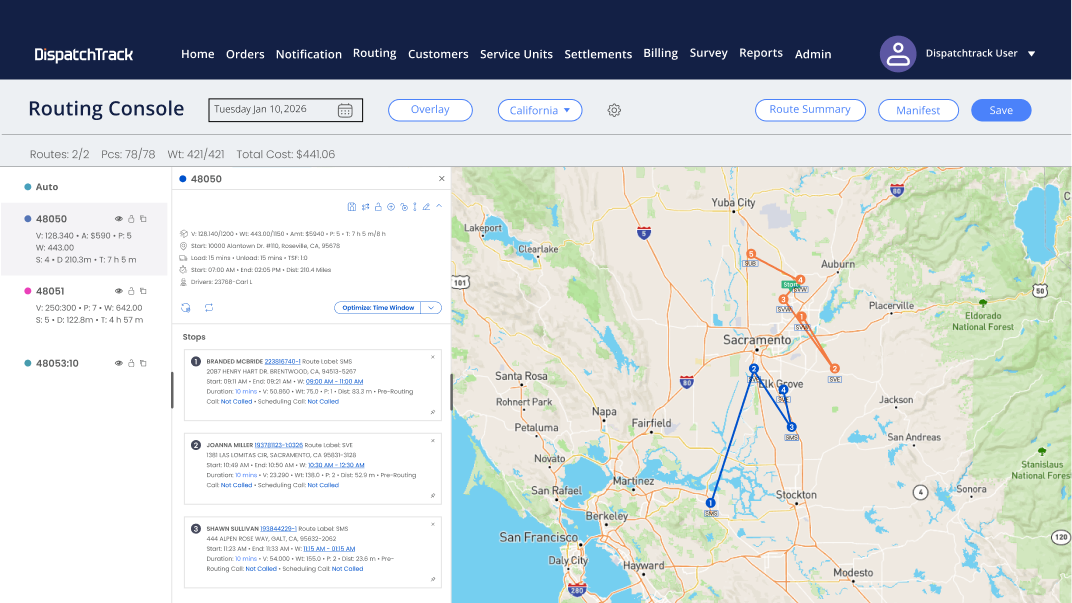Click the blue Save button
The width and height of the screenshot is (1072, 603).
1001,110
